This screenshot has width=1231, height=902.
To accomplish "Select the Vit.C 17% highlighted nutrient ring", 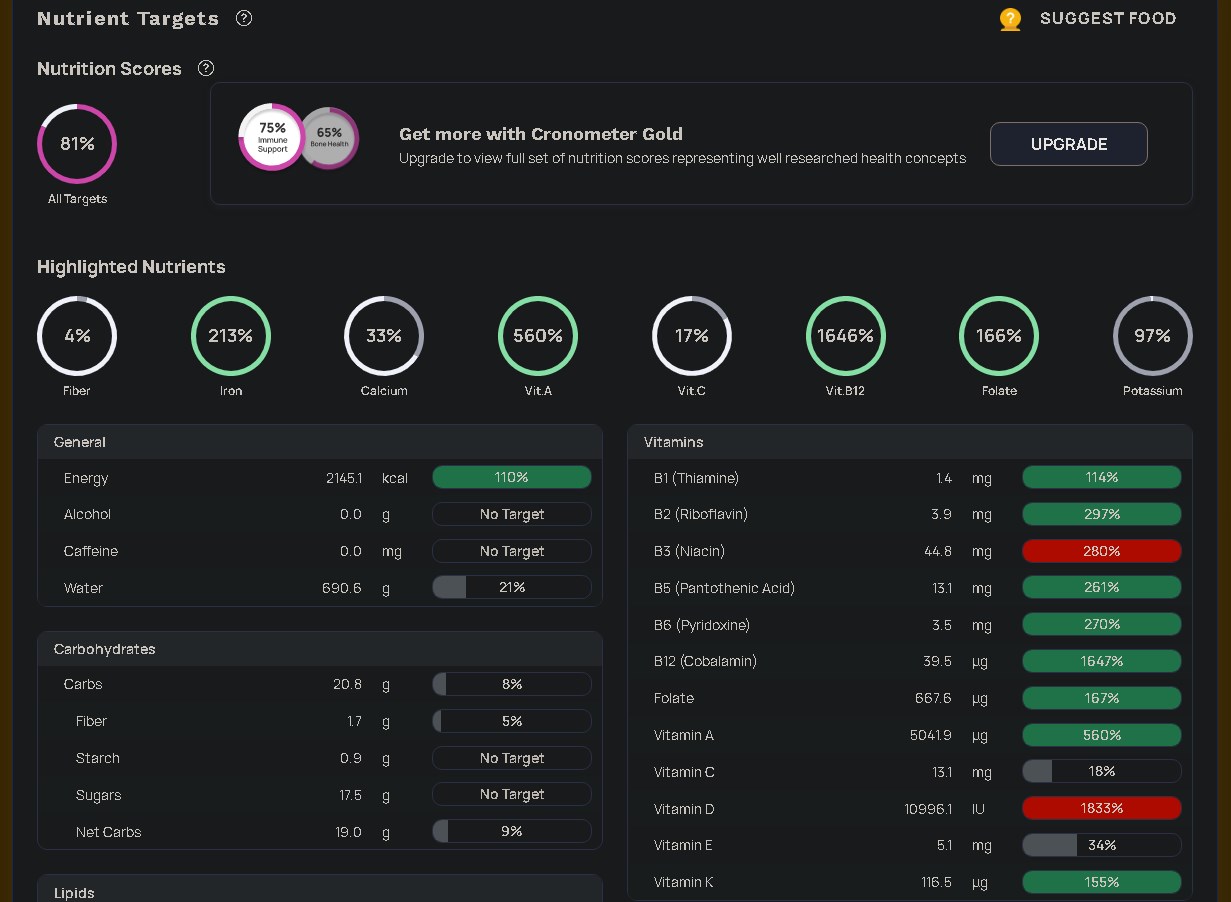I will point(692,336).
